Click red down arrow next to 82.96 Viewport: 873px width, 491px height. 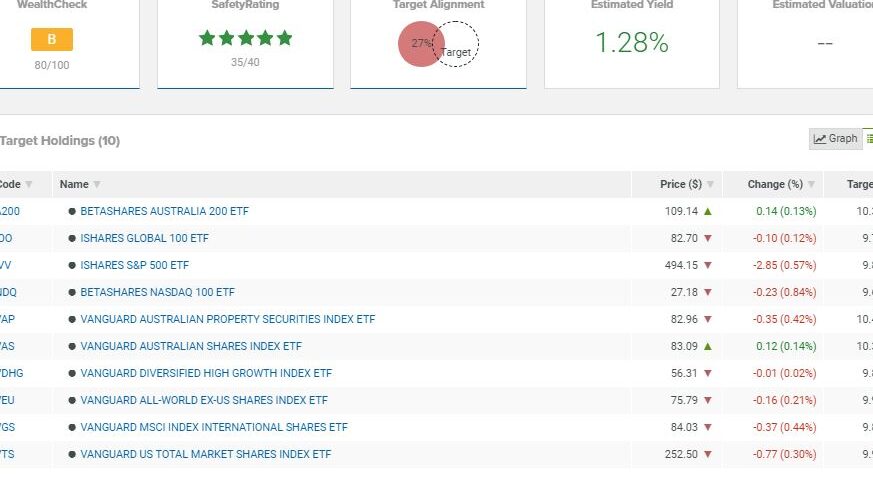click(708, 320)
